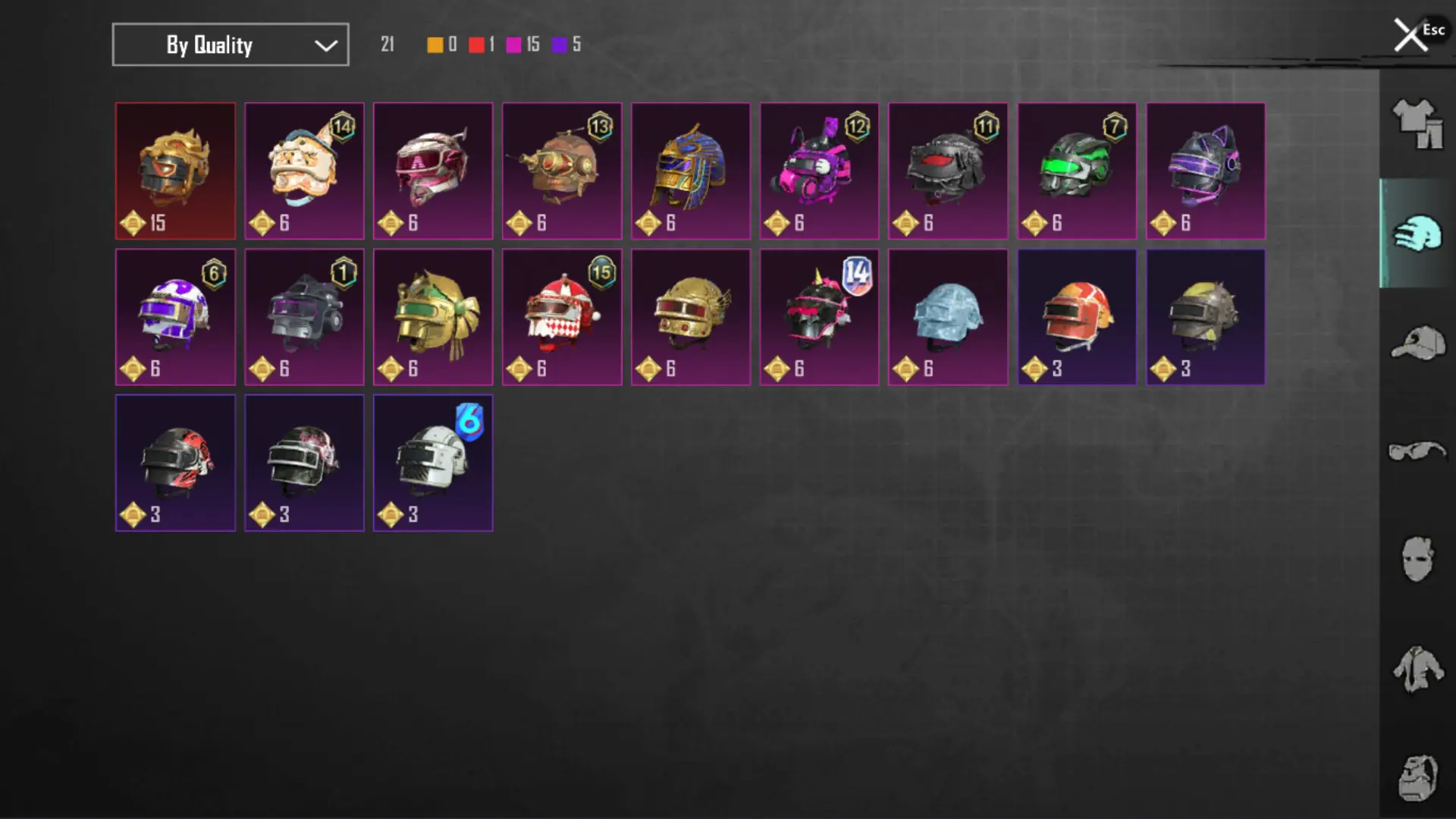Select the white helmet with blue 6 badge
Viewport: 1456px width, 819px height.
433,463
